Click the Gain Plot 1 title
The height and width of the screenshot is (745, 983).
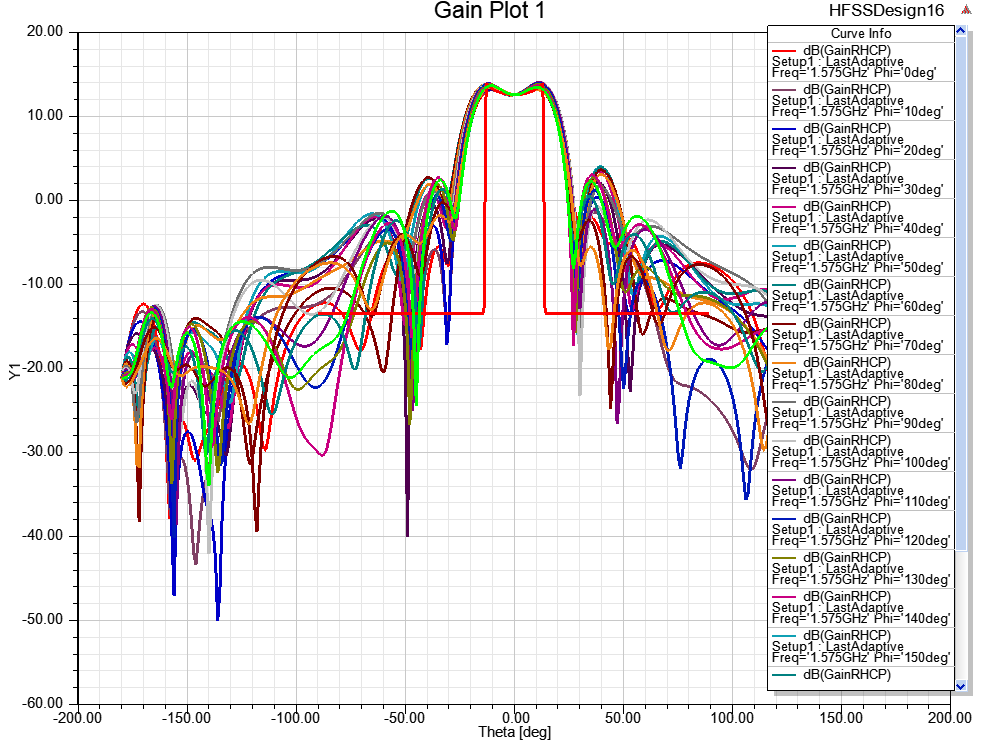[490, 10]
